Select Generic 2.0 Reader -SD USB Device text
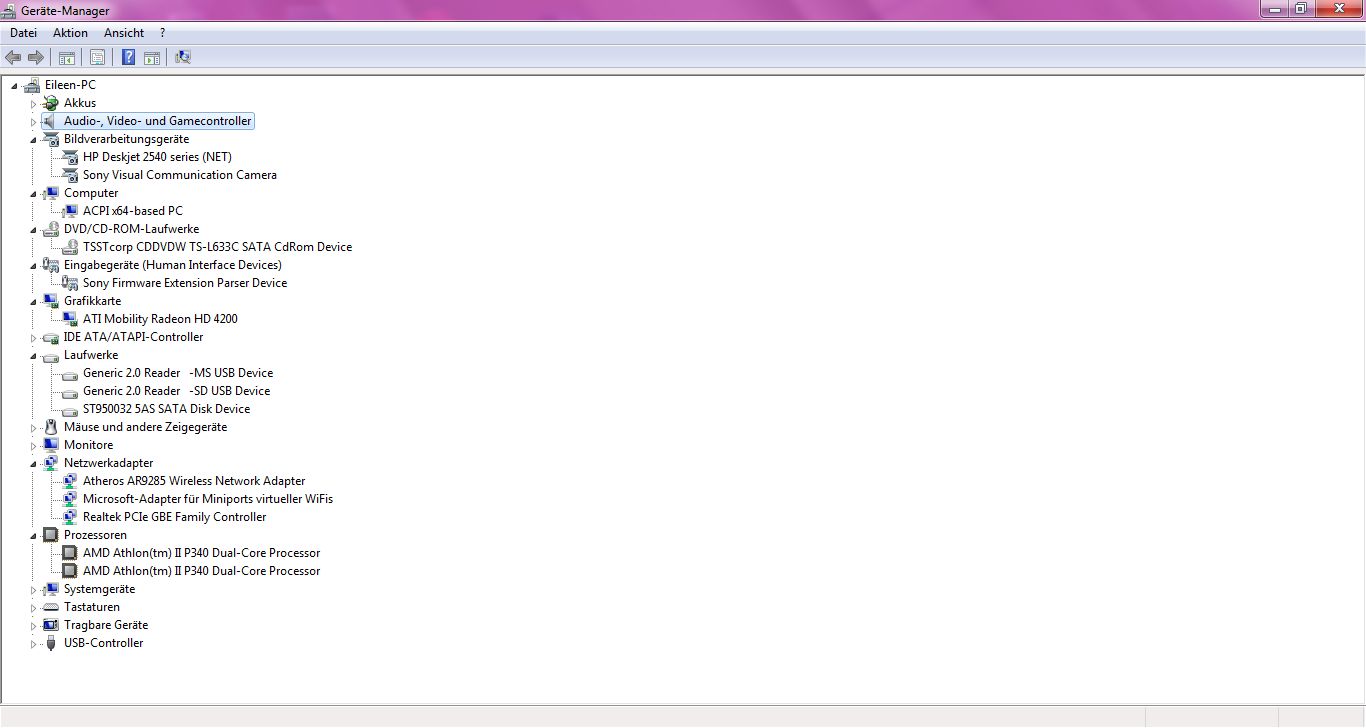Image resolution: width=1366 pixels, height=728 pixels. pos(177,391)
